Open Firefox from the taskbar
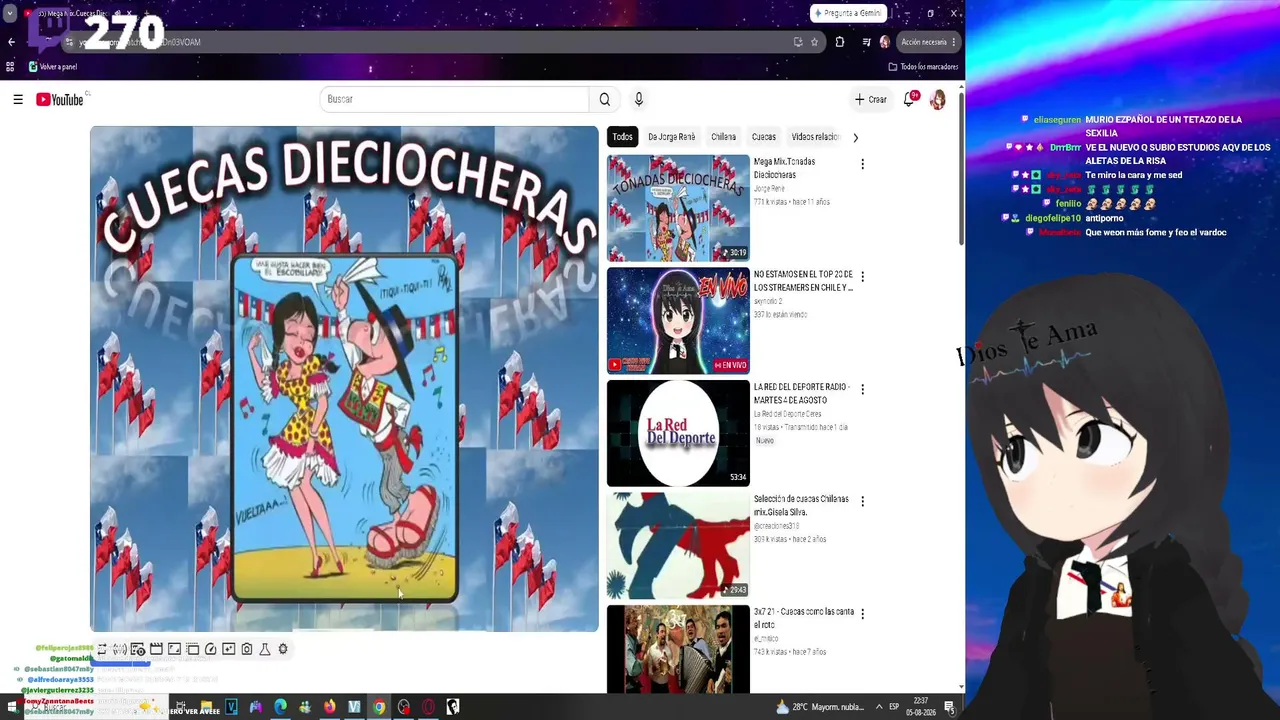This screenshot has height=720, width=1280. [x=329, y=707]
